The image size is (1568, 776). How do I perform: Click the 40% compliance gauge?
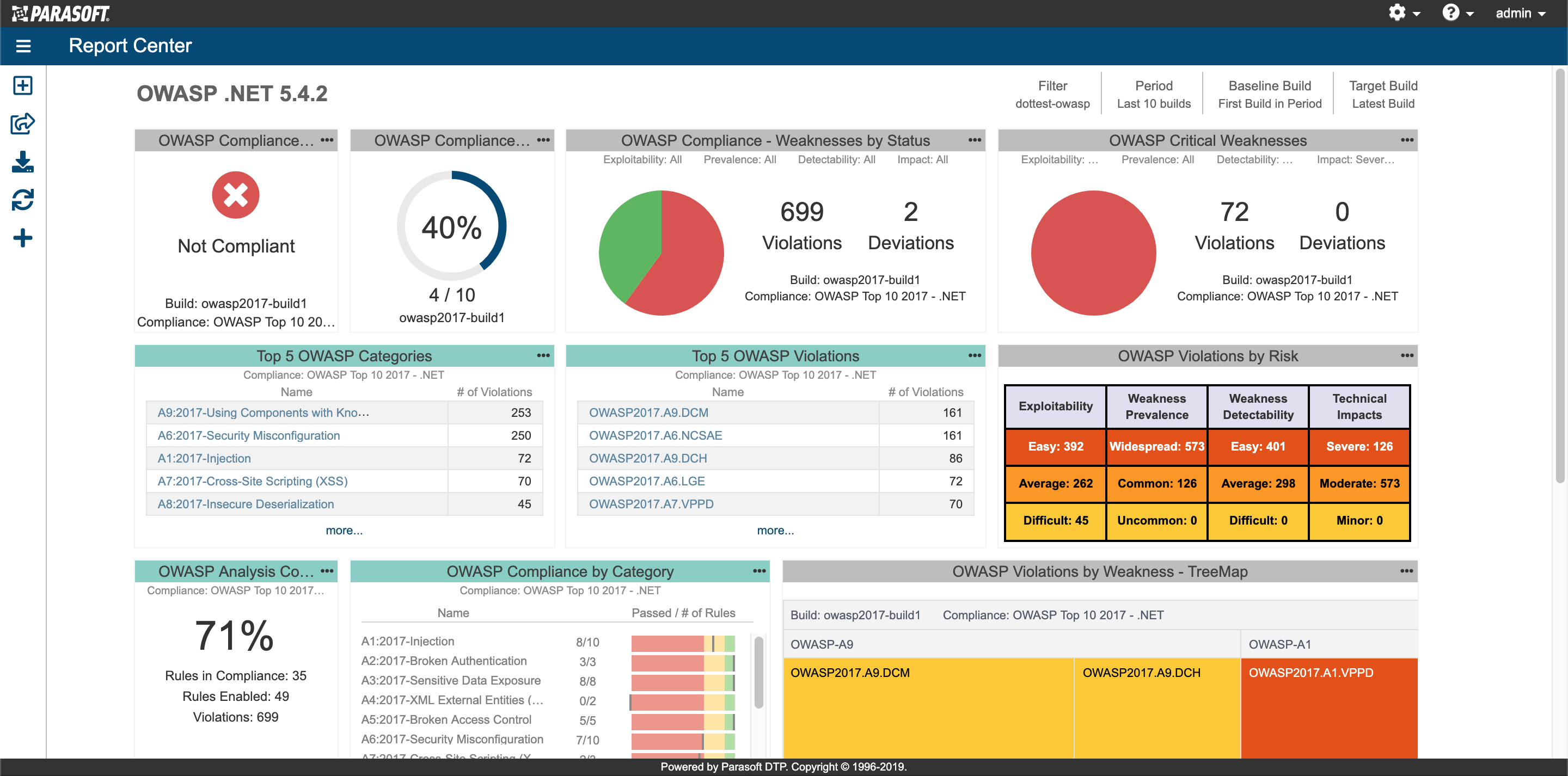pos(452,226)
